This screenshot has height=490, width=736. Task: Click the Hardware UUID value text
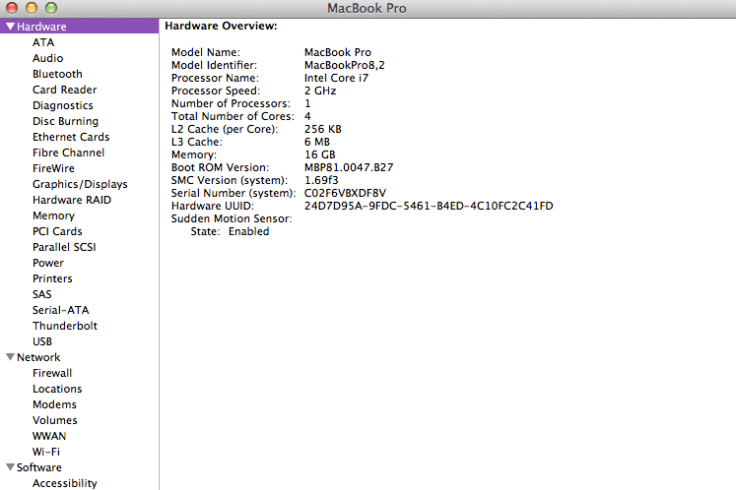(428, 206)
